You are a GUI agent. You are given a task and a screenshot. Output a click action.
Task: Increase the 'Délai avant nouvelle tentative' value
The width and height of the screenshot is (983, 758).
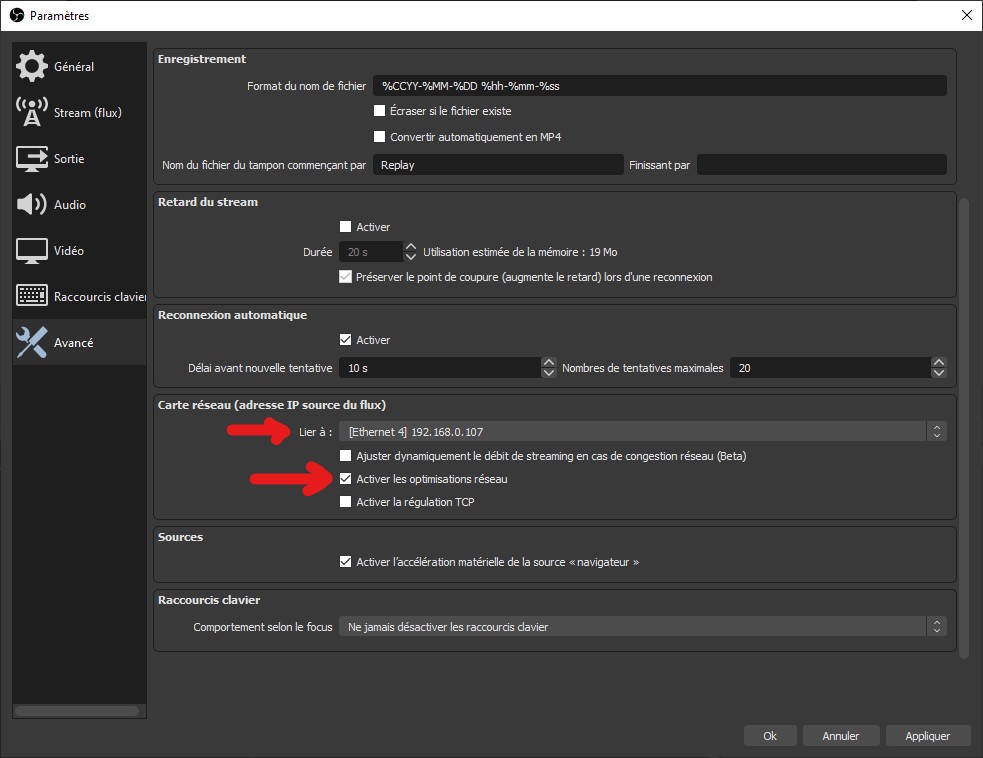548,362
